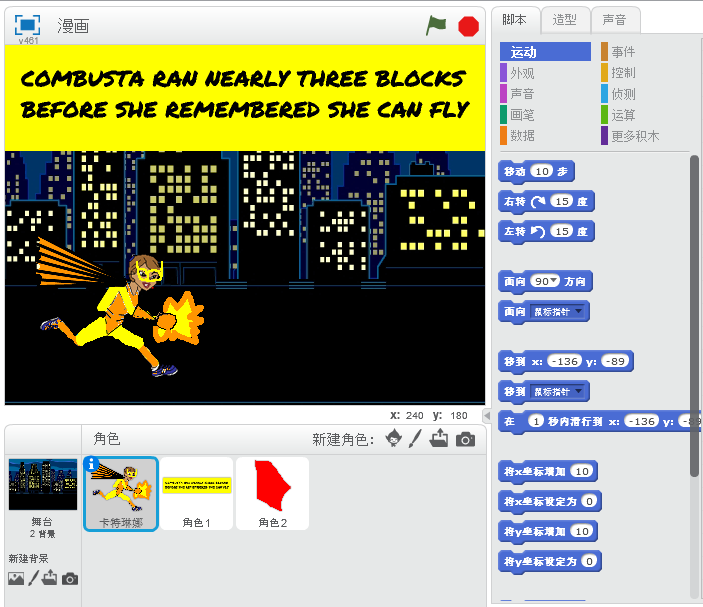Toggle full screen presentation mode icon
The width and height of the screenshot is (703, 607).
point(27,25)
